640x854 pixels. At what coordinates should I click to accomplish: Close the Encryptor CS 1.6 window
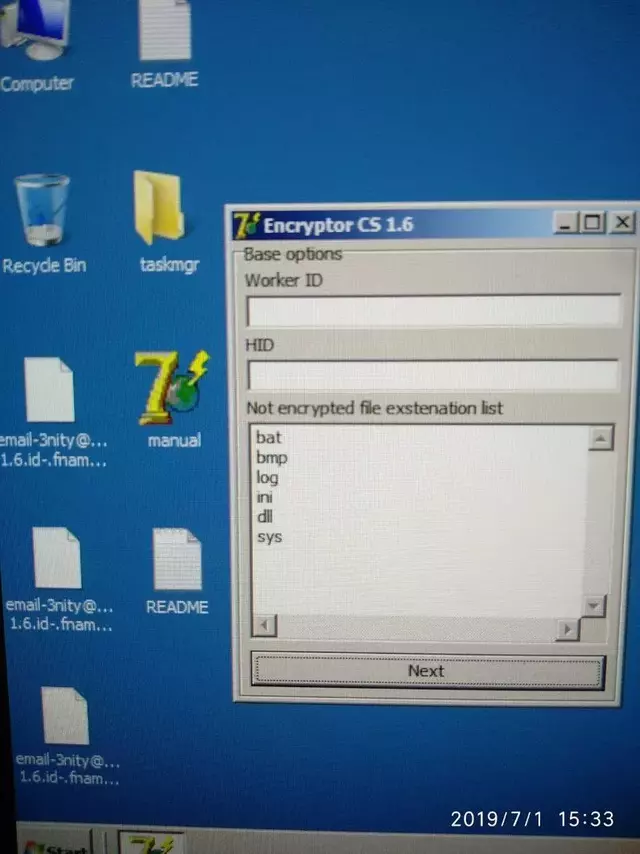[623, 222]
